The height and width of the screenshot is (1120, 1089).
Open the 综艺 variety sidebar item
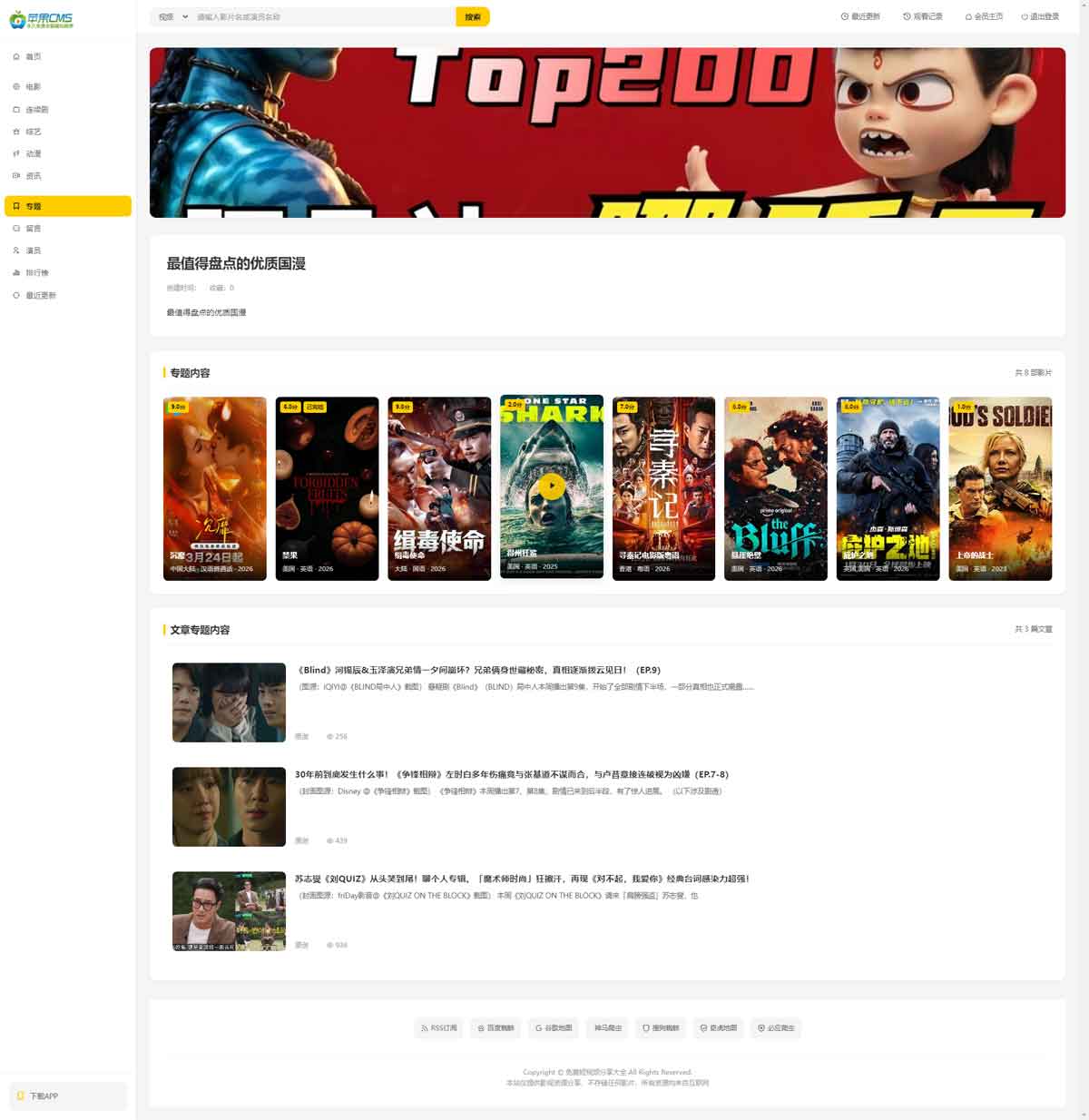68,132
